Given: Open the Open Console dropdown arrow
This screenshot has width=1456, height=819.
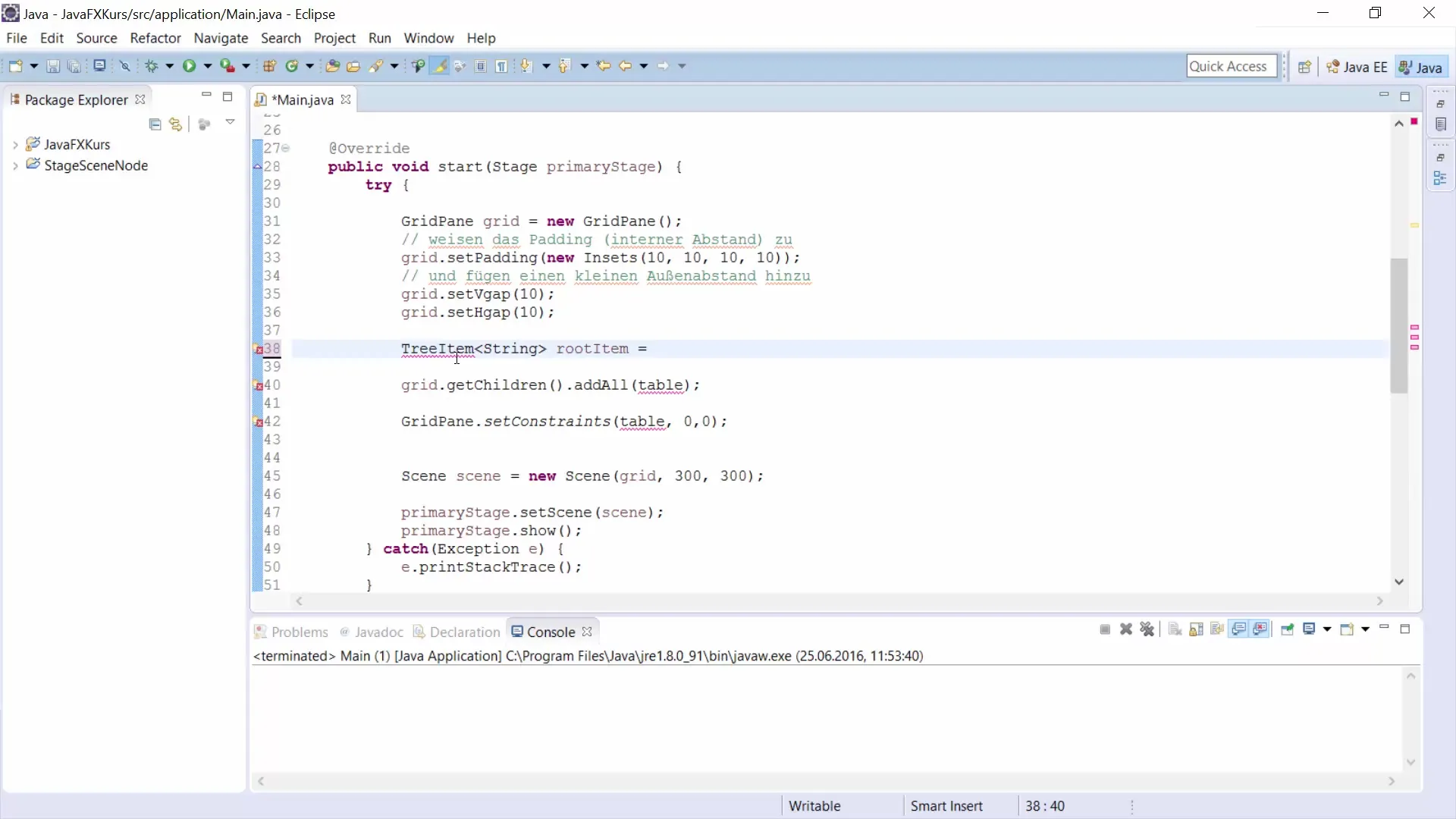Looking at the screenshot, I should point(1365,629).
